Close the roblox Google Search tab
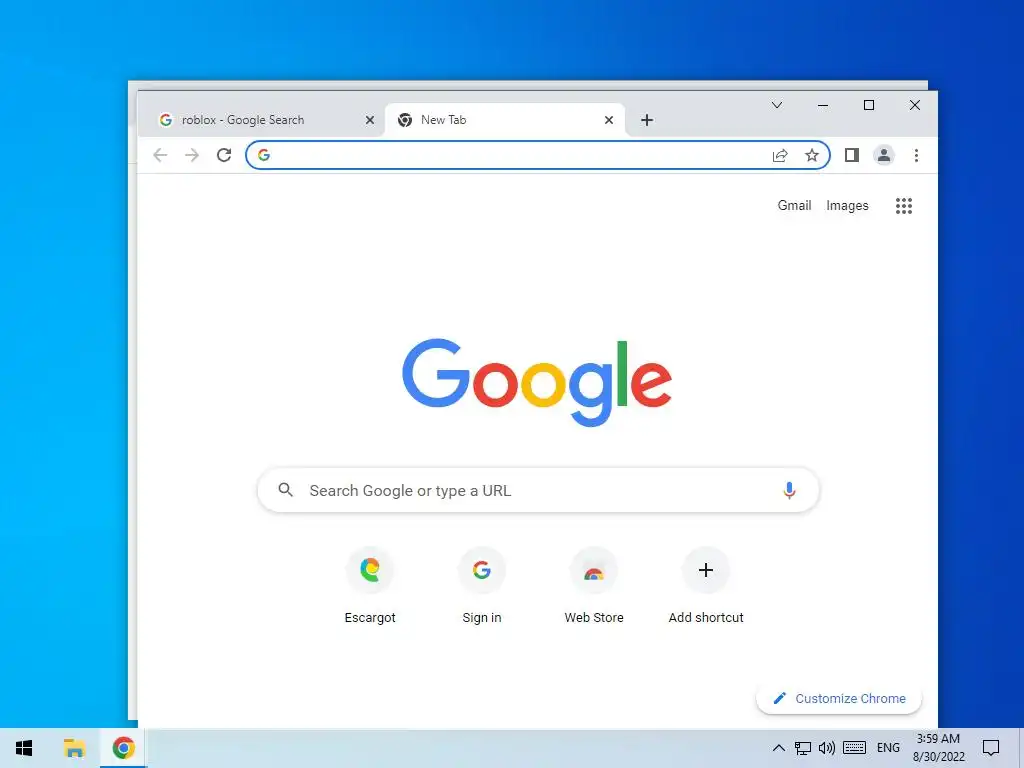This screenshot has height=768, width=1024. (x=370, y=120)
